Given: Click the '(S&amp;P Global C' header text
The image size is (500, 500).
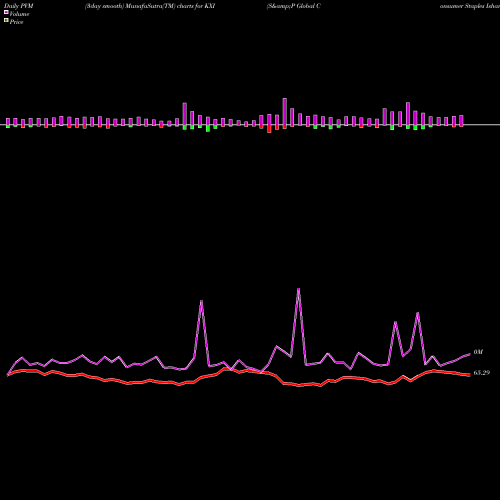Looking at the screenshot, I should [294, 6].
